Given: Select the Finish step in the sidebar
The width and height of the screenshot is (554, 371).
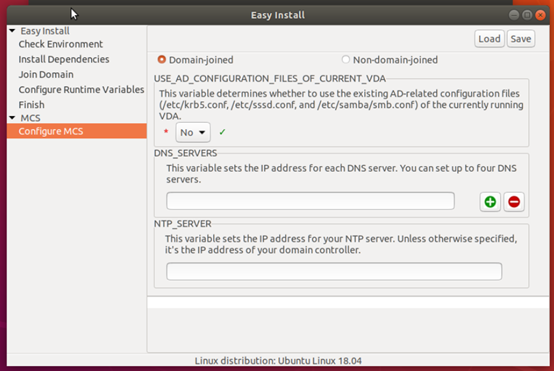Looking at the screenshot, I should [x=31, y=105].
